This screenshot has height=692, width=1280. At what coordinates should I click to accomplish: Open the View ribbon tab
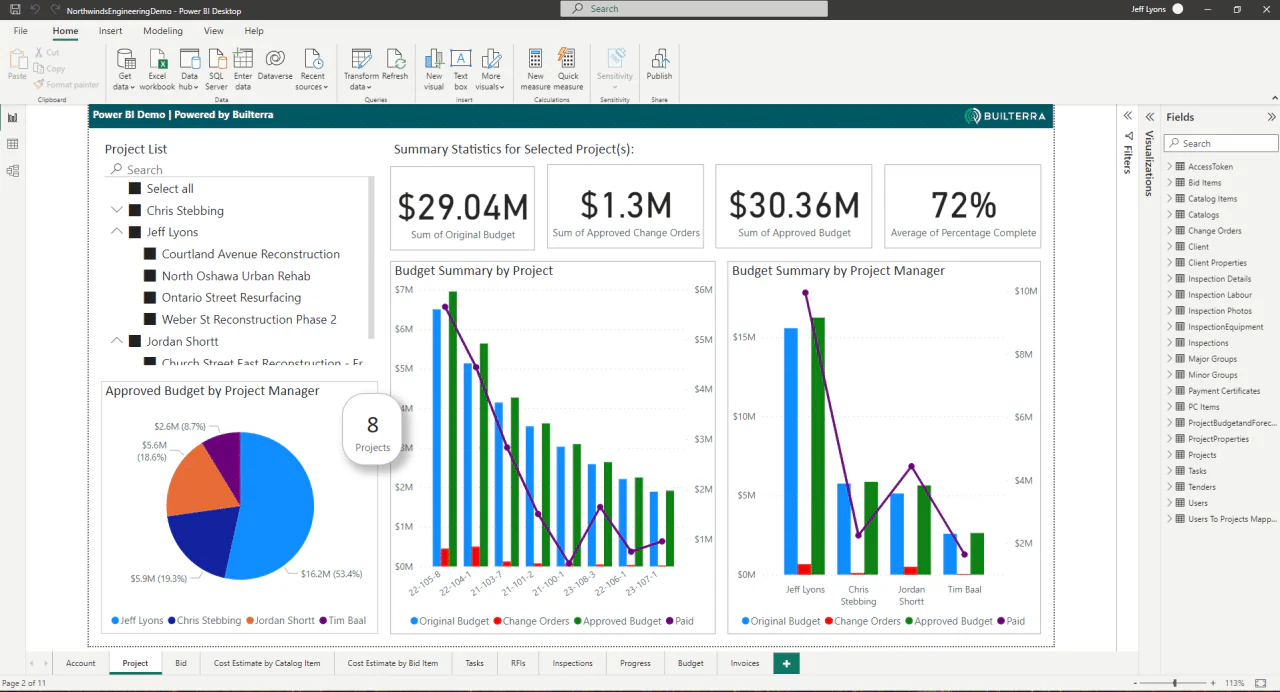tap(214, 31)
